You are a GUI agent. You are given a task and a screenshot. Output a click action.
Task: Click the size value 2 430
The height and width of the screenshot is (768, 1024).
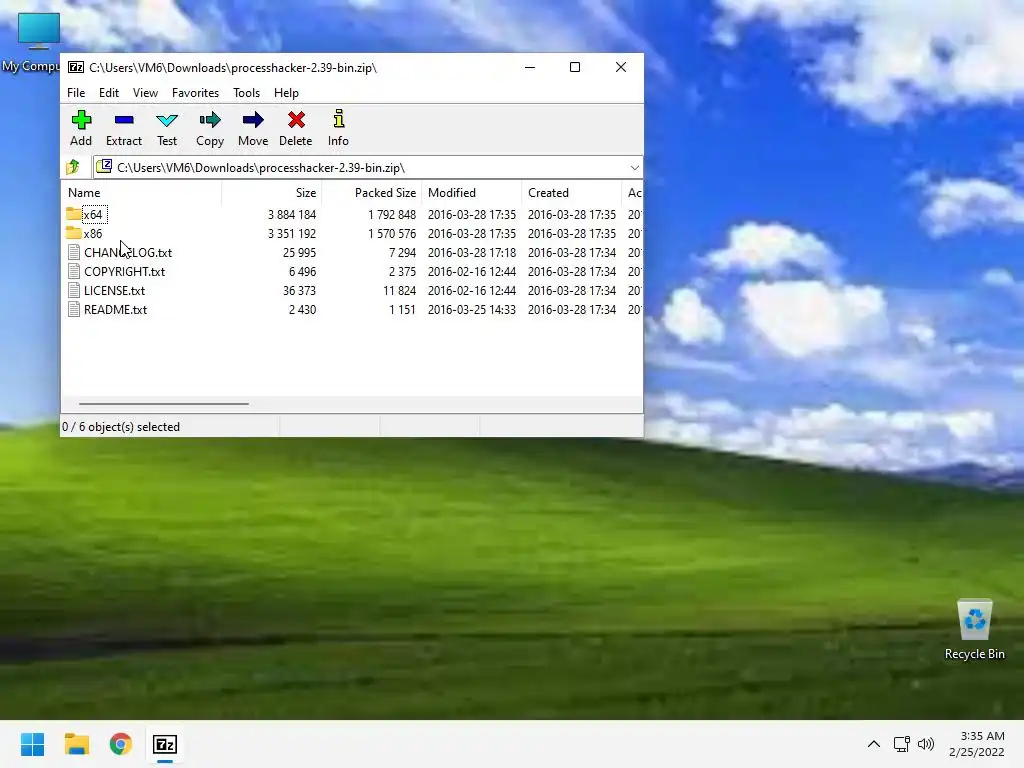[x=302, y=309]
